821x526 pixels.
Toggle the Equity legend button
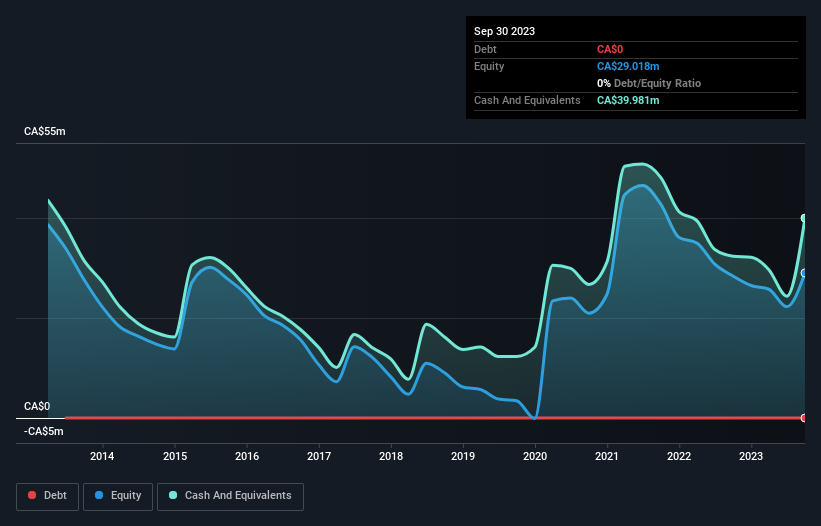(118, 496)
